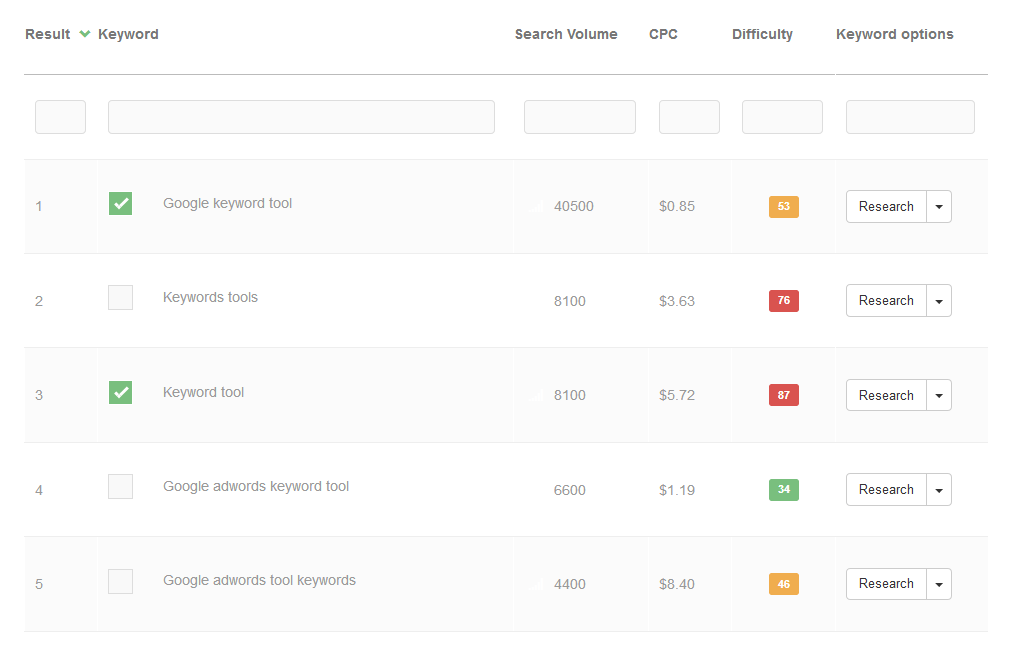
Task: Click the keyword text Keyword tool
Action: point(203,392)
